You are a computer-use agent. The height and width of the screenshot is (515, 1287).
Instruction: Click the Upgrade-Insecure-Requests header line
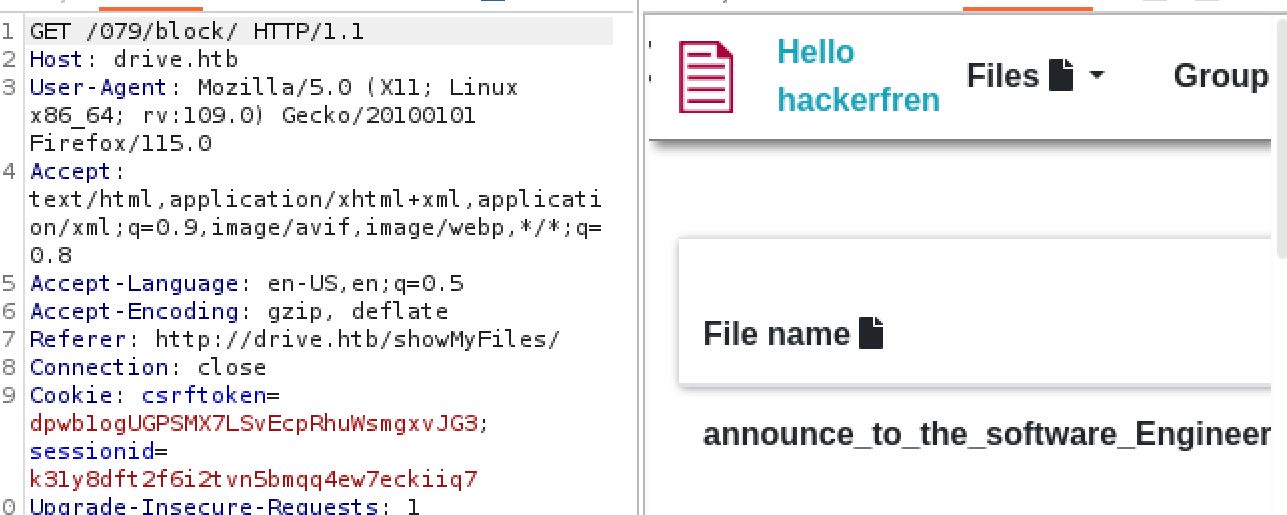(x=224, y=506)
